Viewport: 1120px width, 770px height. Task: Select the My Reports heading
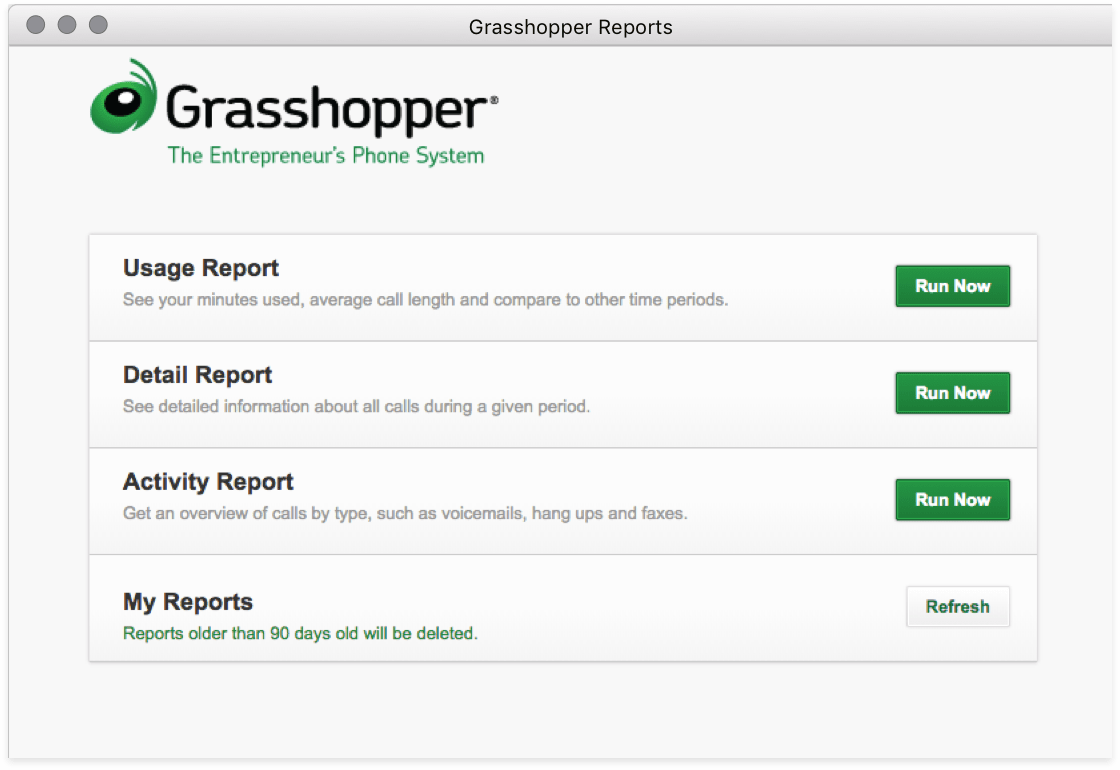tap(188, 602)
